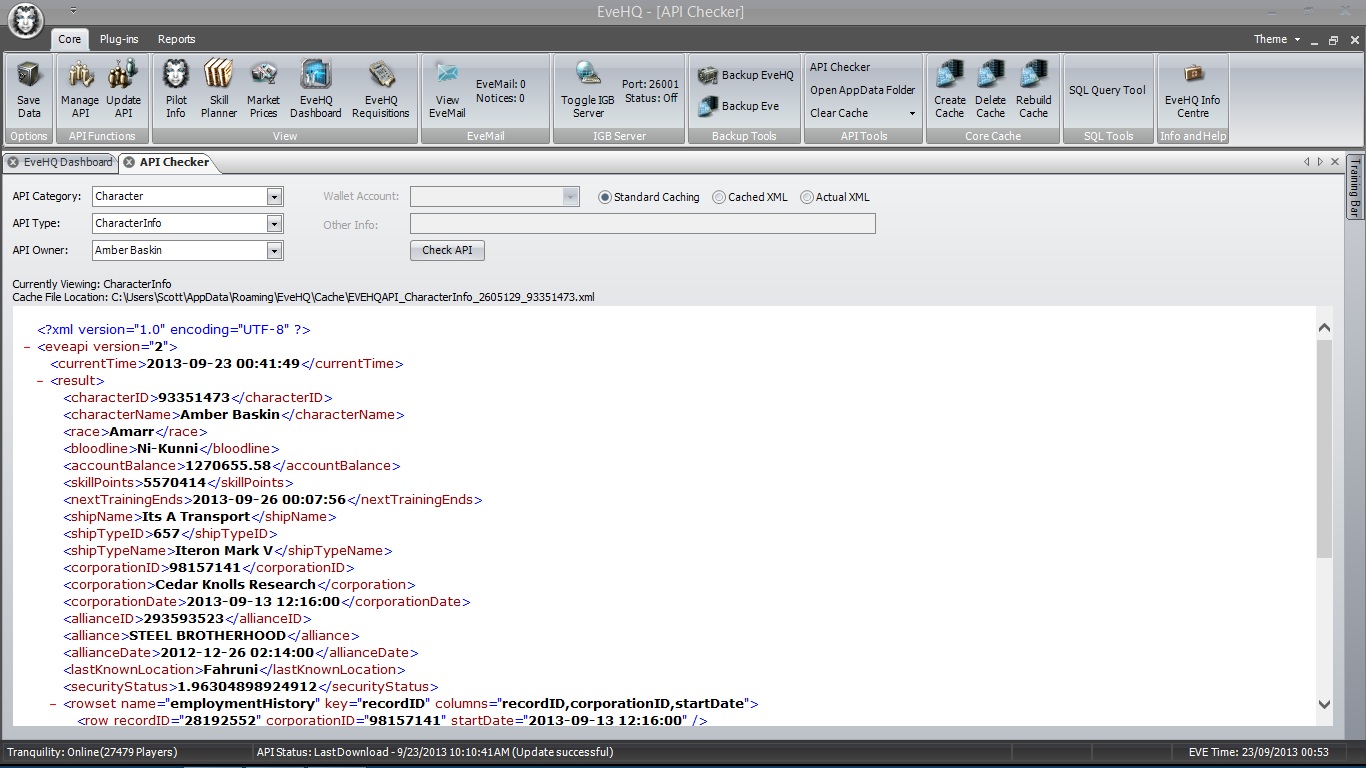Open the API Category dropdown
This screenshot has width=1366, height=768.
click(274, 197)
